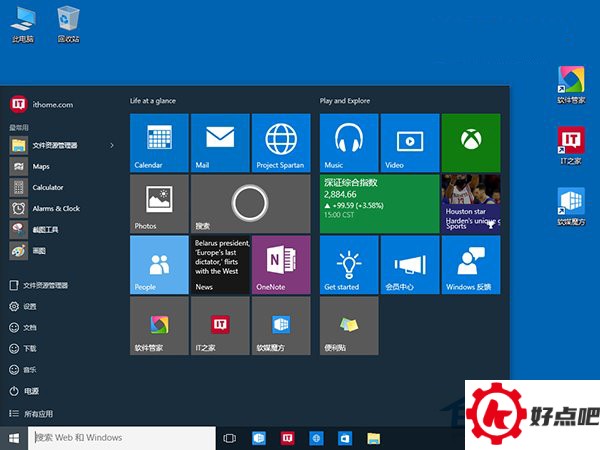The width and height of the screenshot is (600, 450).
Task: Click the Life at a glance group header
Action: coord(153,101)
